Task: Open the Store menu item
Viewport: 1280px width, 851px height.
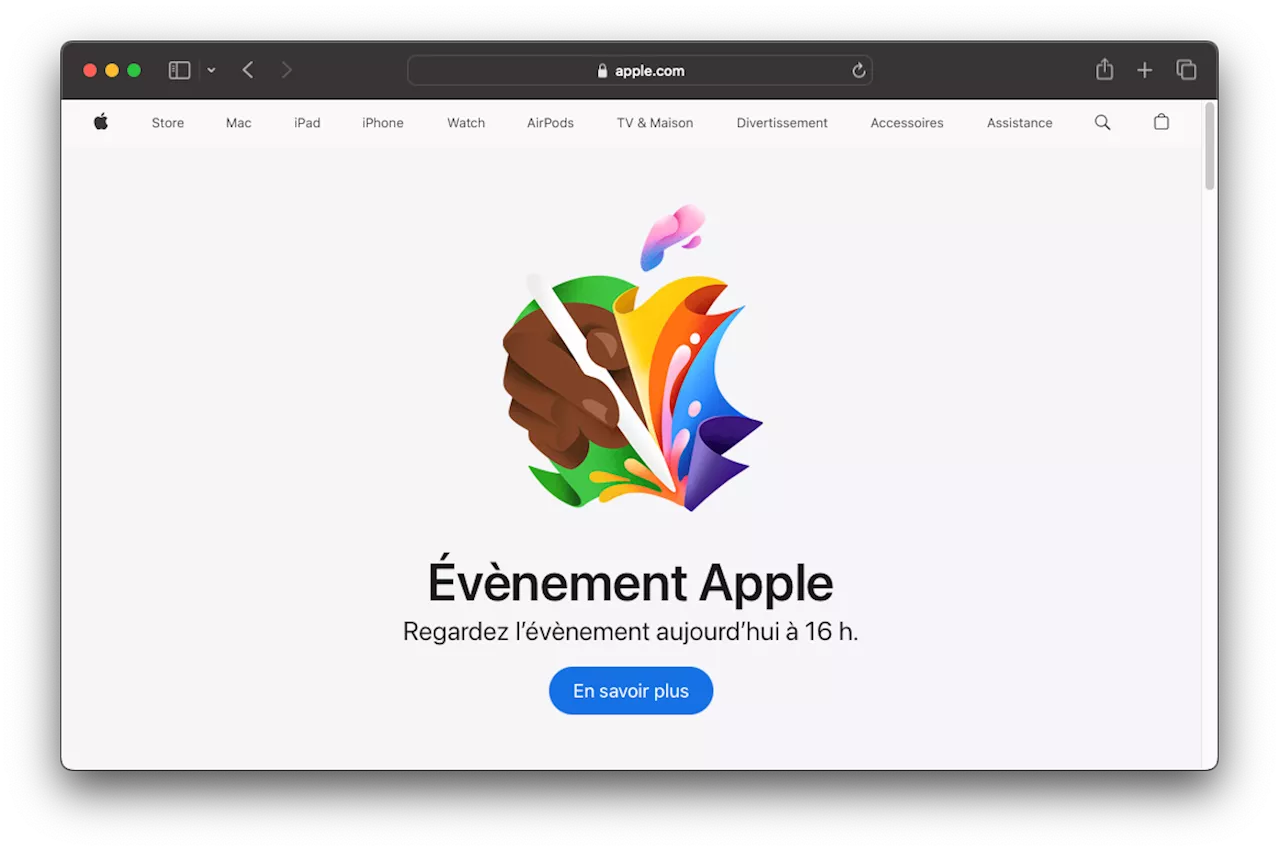Action: pos(168,123)
